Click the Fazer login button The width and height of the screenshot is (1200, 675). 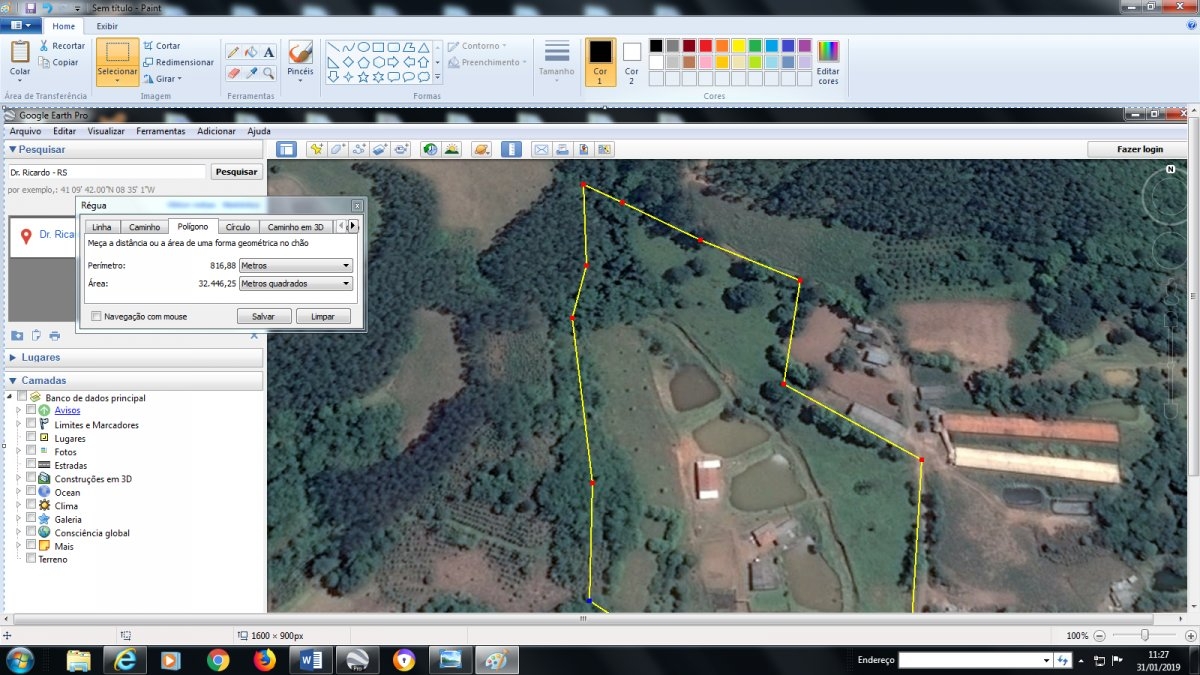(1139, 149)
